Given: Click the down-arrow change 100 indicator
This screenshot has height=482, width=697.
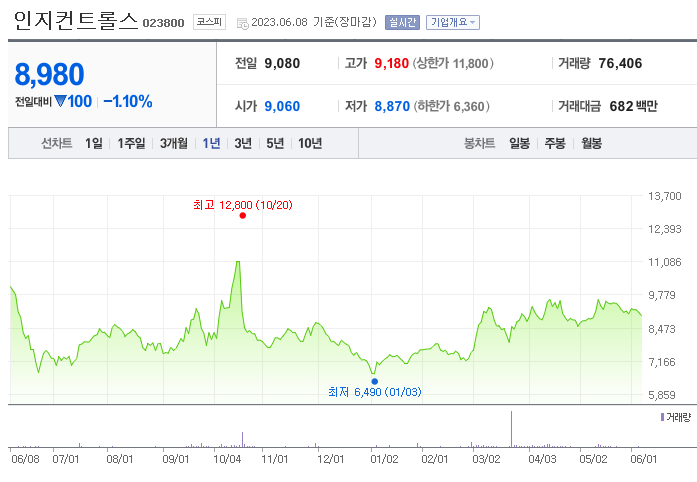Looking at the screenshot, I should (73, 101).
